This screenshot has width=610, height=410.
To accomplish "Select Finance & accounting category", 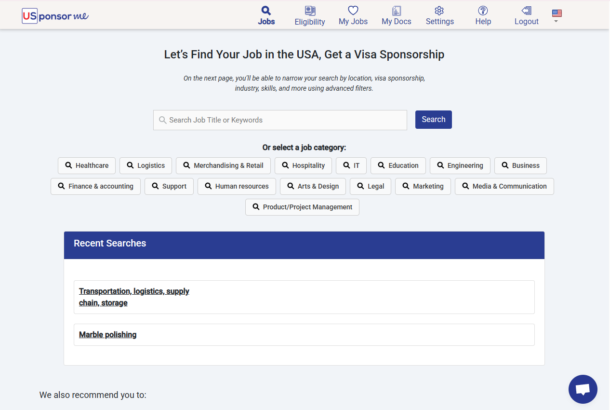I will [95, 186].
